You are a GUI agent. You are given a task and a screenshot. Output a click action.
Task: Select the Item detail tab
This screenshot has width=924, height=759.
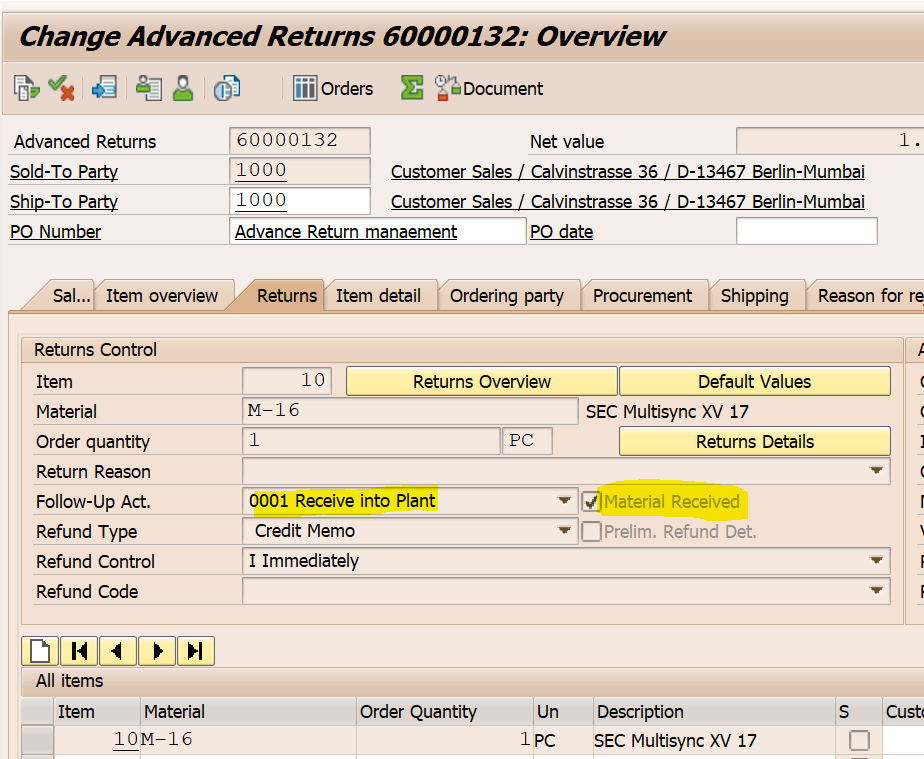click(381, 295)
